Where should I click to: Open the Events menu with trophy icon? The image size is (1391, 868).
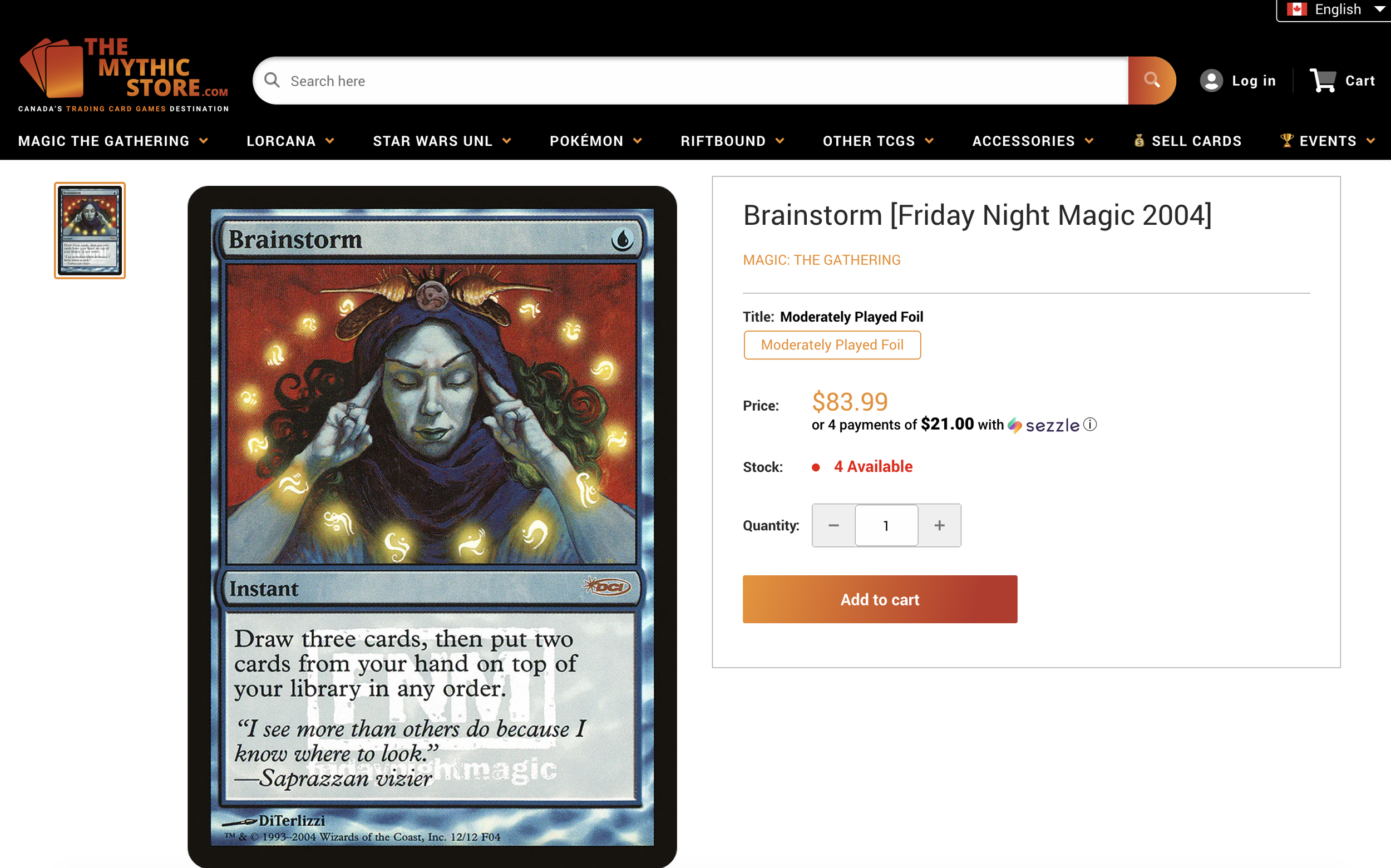tap(1327, 141)
